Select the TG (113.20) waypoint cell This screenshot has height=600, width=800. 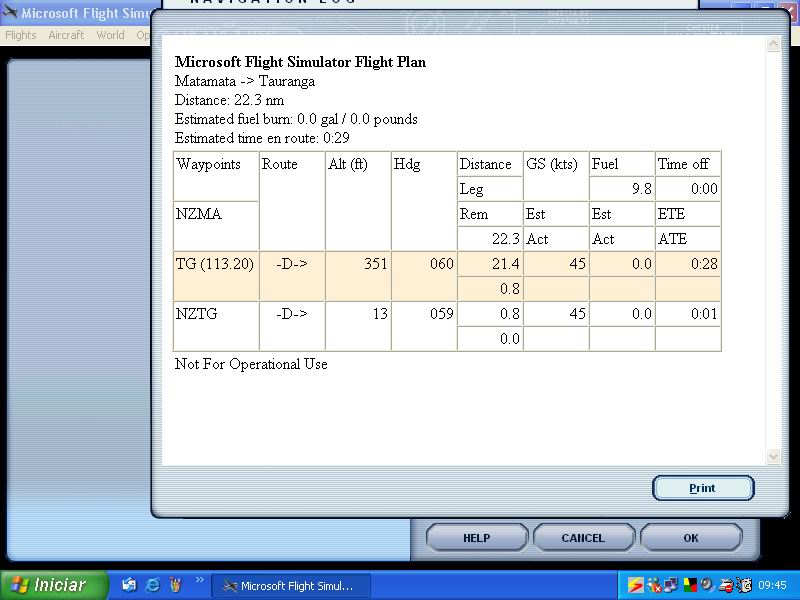point(216,264)
